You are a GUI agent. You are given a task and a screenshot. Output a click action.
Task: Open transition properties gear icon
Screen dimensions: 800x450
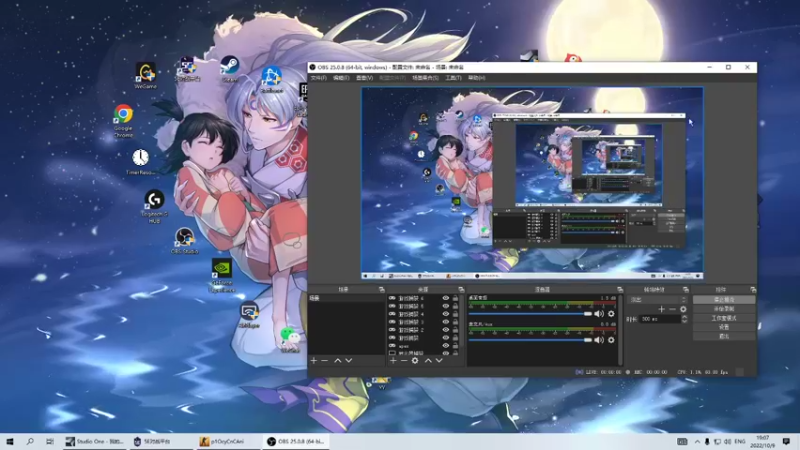click(683, 309)
